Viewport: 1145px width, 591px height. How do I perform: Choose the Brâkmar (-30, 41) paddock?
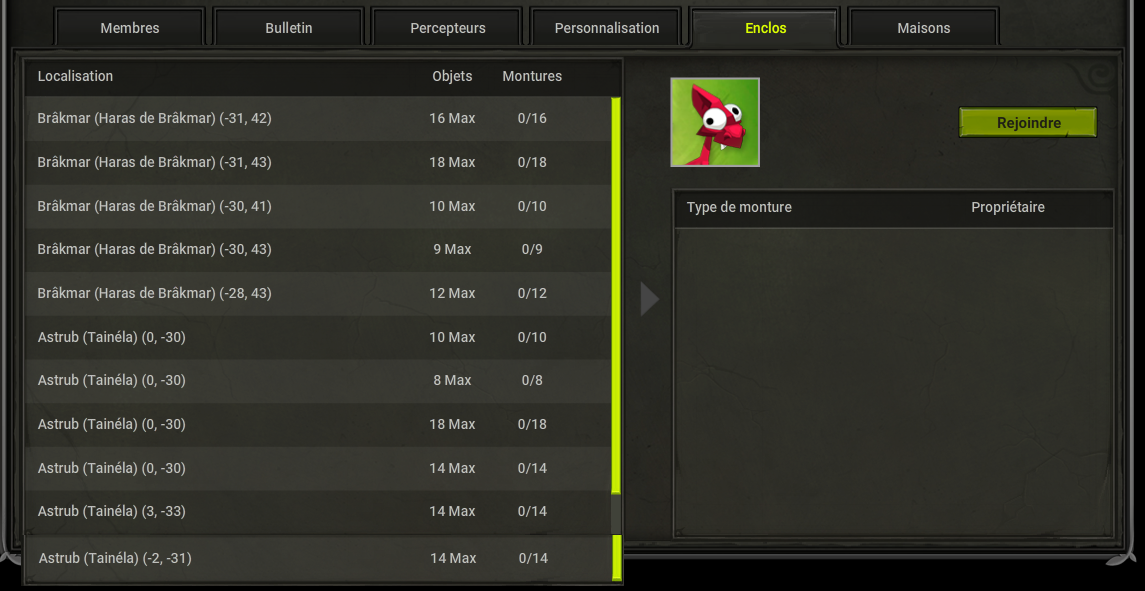pos(318,206)
